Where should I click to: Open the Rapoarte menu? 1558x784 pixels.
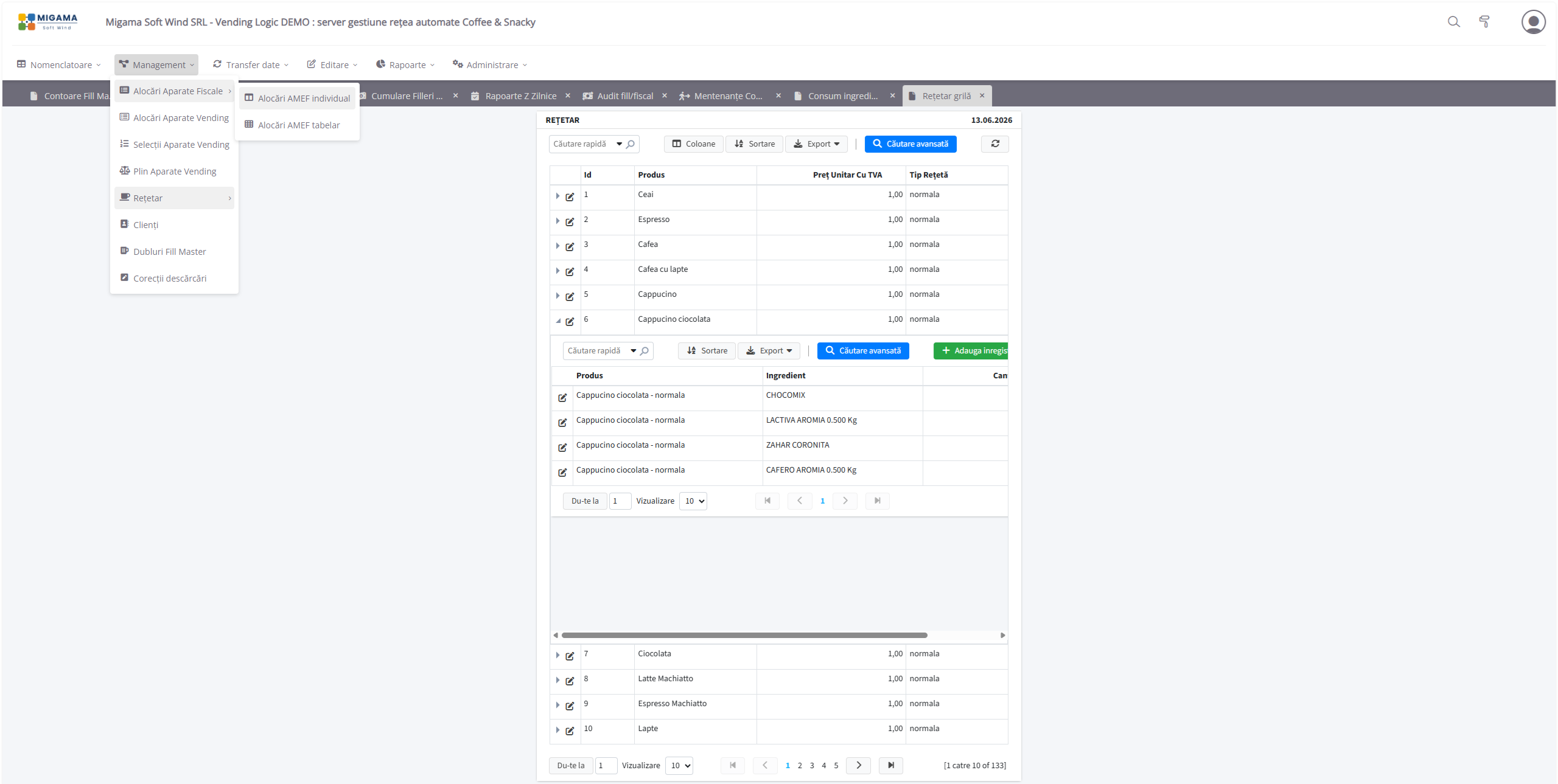pyautogui.click(x=405, y=64)
